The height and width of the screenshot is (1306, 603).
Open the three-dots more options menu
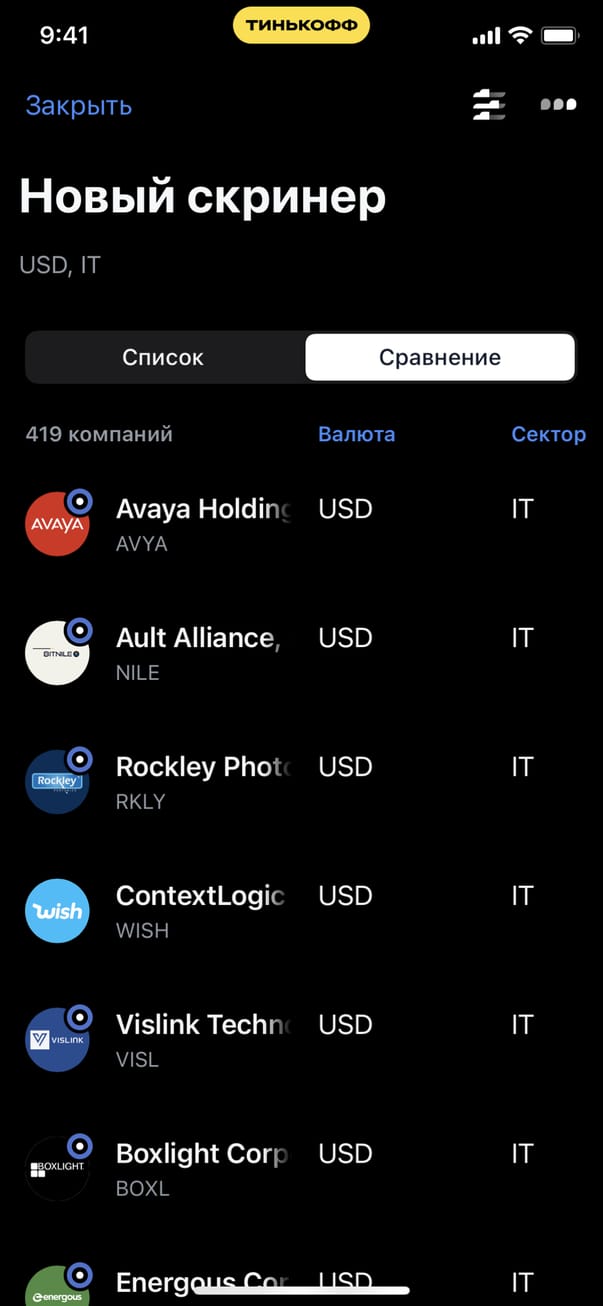click(558, 104)
